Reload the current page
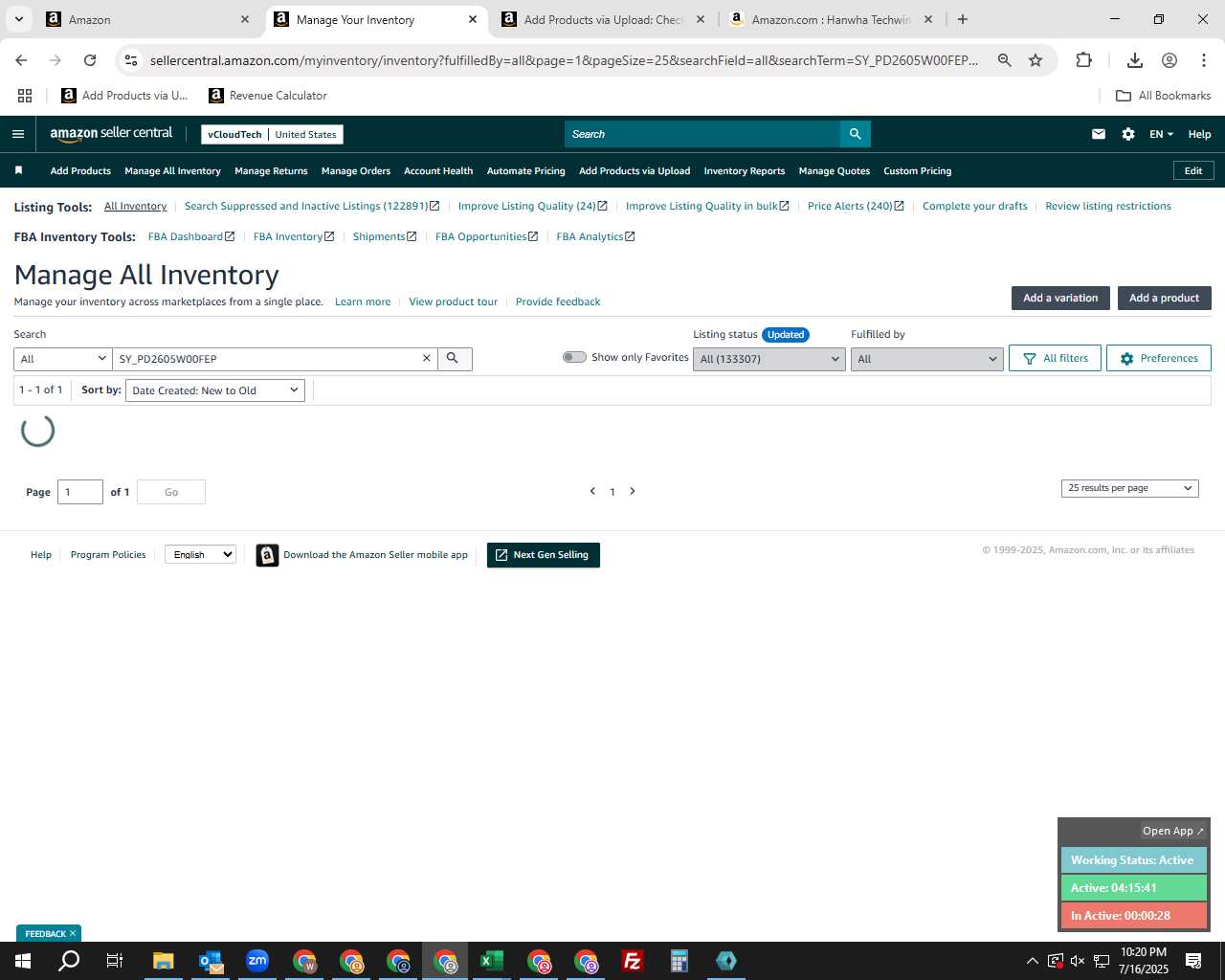This screenshot has height=980, width=1225. 90,60
